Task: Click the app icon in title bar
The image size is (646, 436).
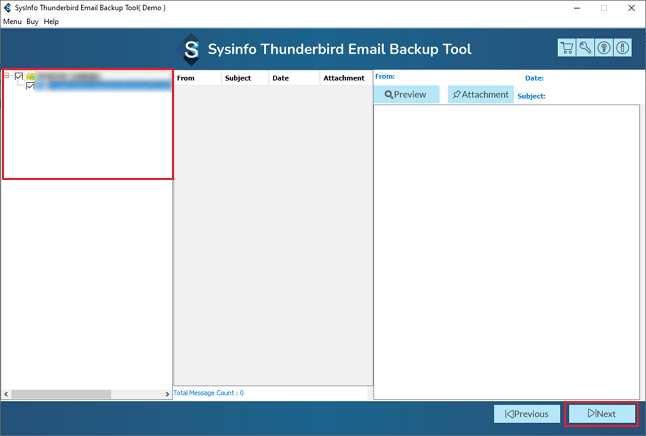Action: click(x=8, y=7)
